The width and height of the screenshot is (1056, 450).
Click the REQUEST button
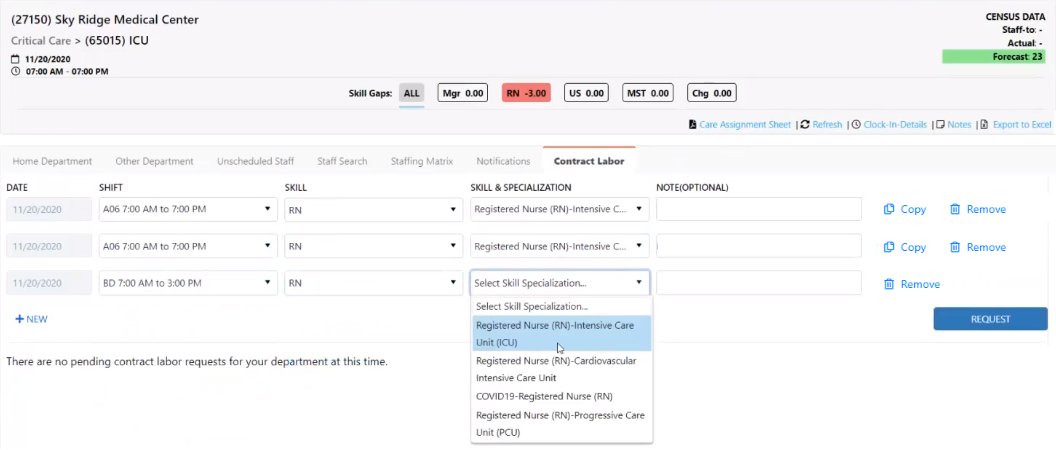click(x=990, y=319)
